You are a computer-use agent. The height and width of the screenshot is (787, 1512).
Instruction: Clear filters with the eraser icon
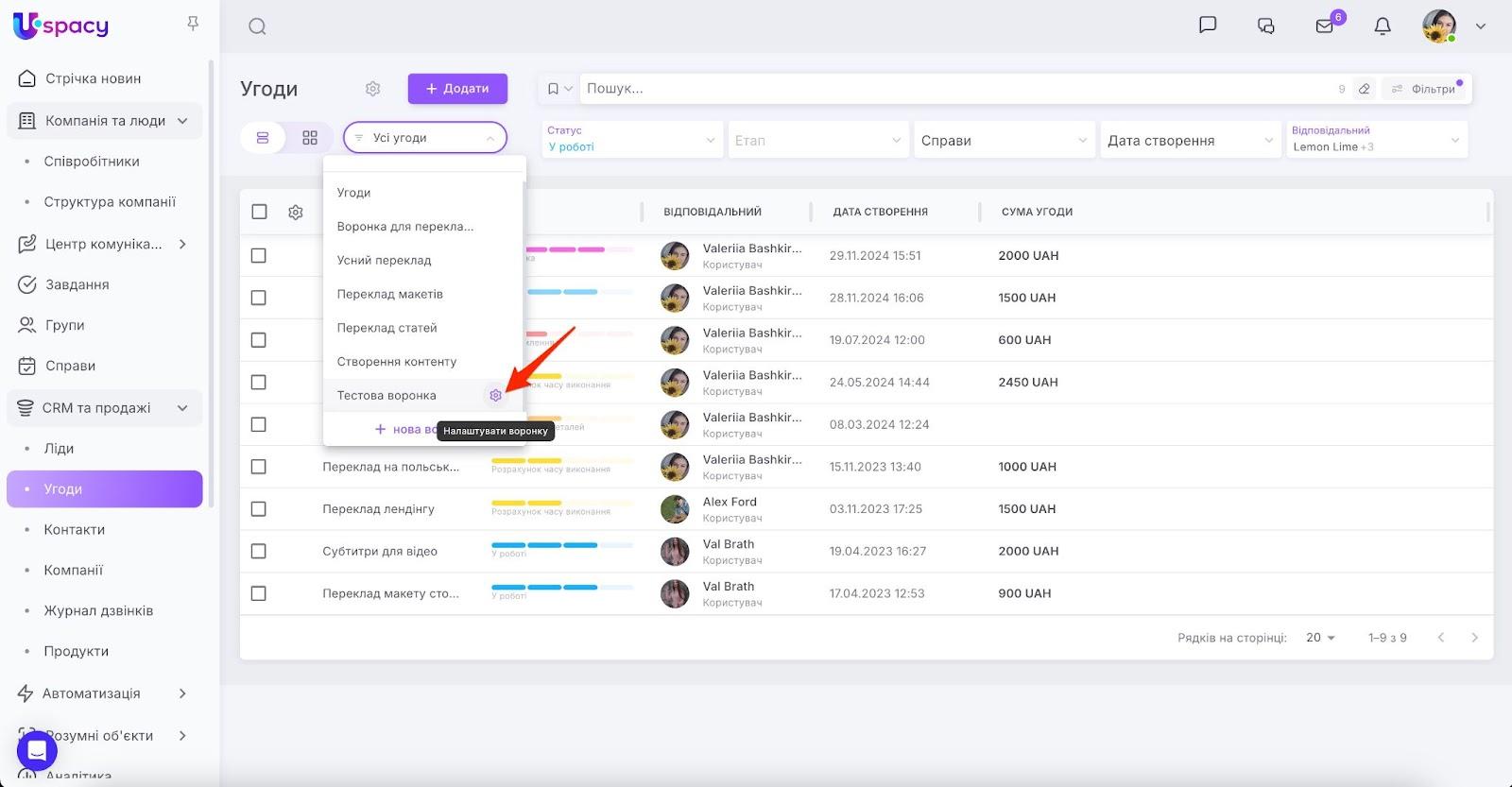click(x=1364, y=89)
